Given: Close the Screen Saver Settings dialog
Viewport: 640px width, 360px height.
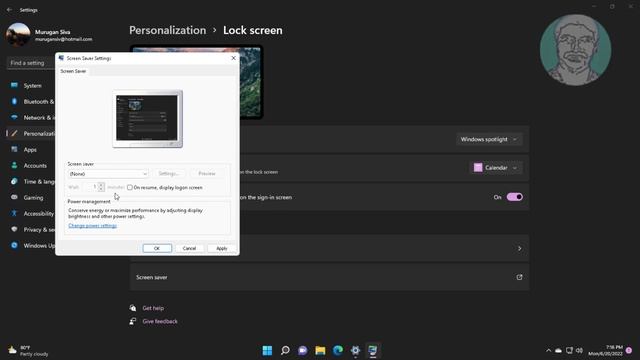Looking at the screenshot, I should pos(233,58).
